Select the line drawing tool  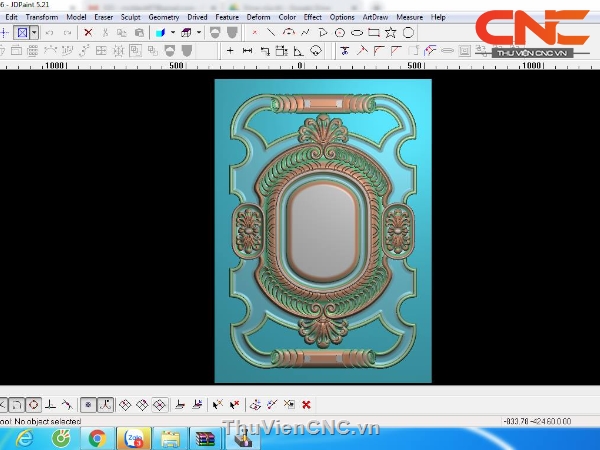[270, 32]
